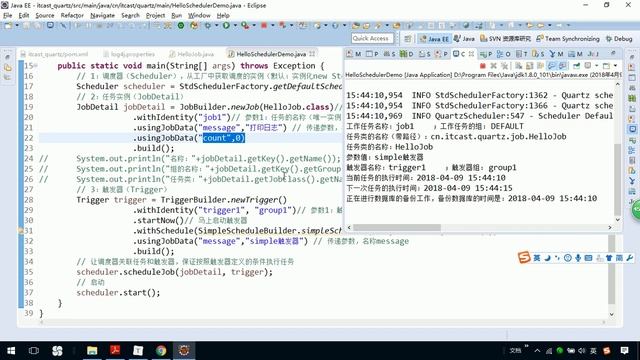640x360 pixels.
Task: Click the editor vertical scrollbar thumb
Action: pyautogui.click(x=611, y=269)
